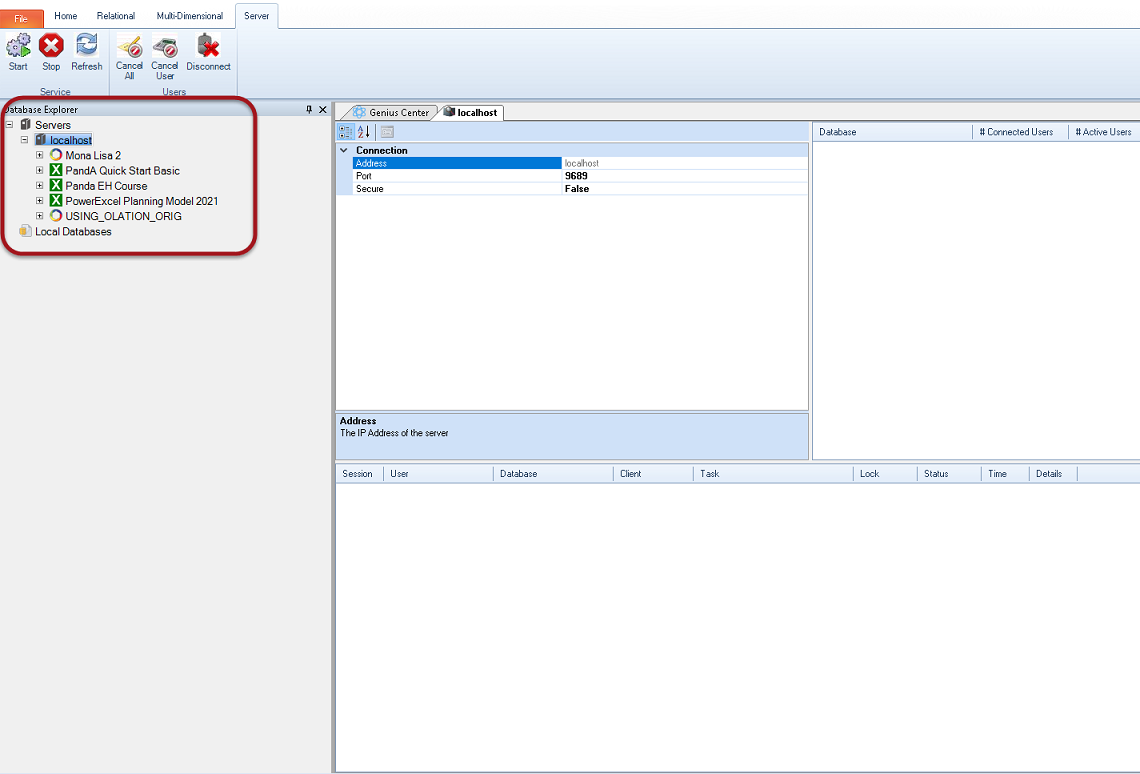
Task: Collapse the Connection property category
Action: pyautogui.click(x=344, y=151)
